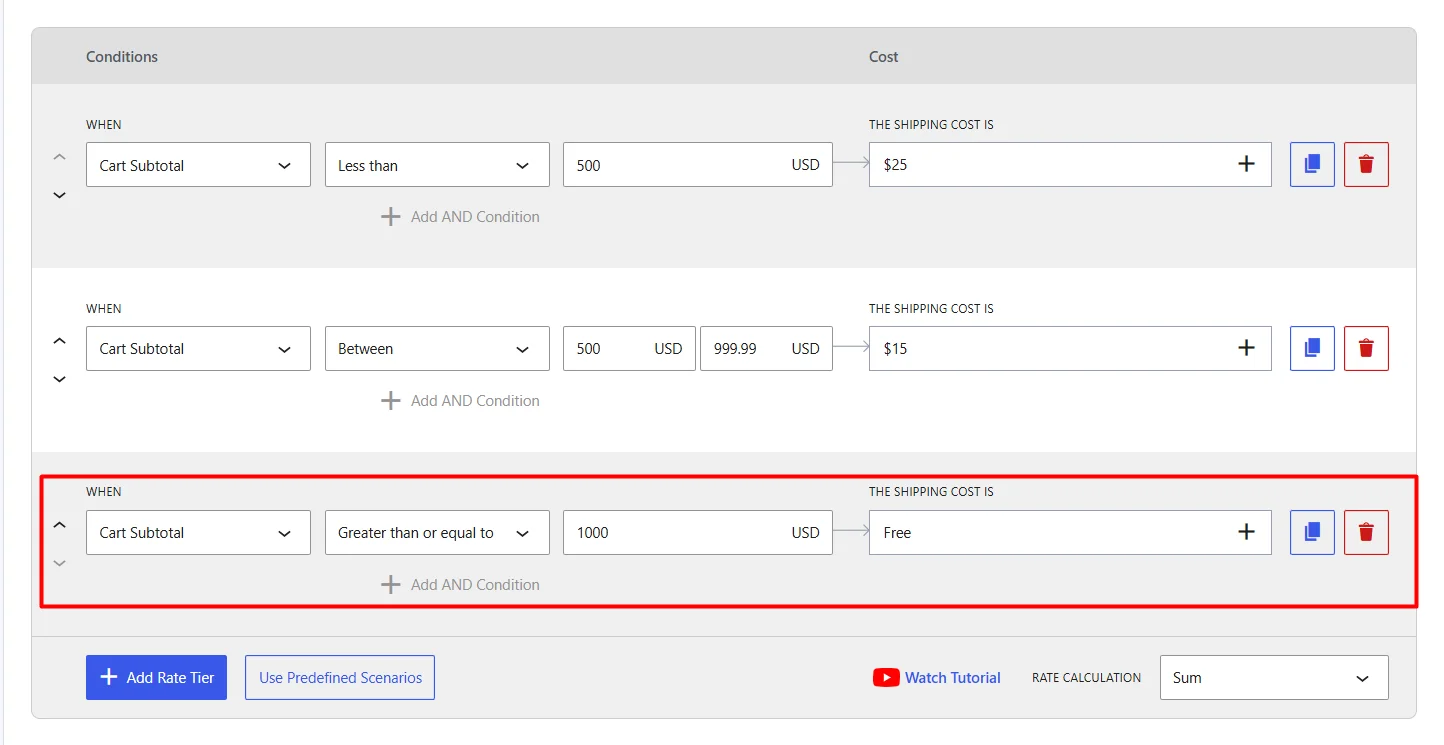
Task: Click Use Predefined Scenarios button
Action: [340, 677]
